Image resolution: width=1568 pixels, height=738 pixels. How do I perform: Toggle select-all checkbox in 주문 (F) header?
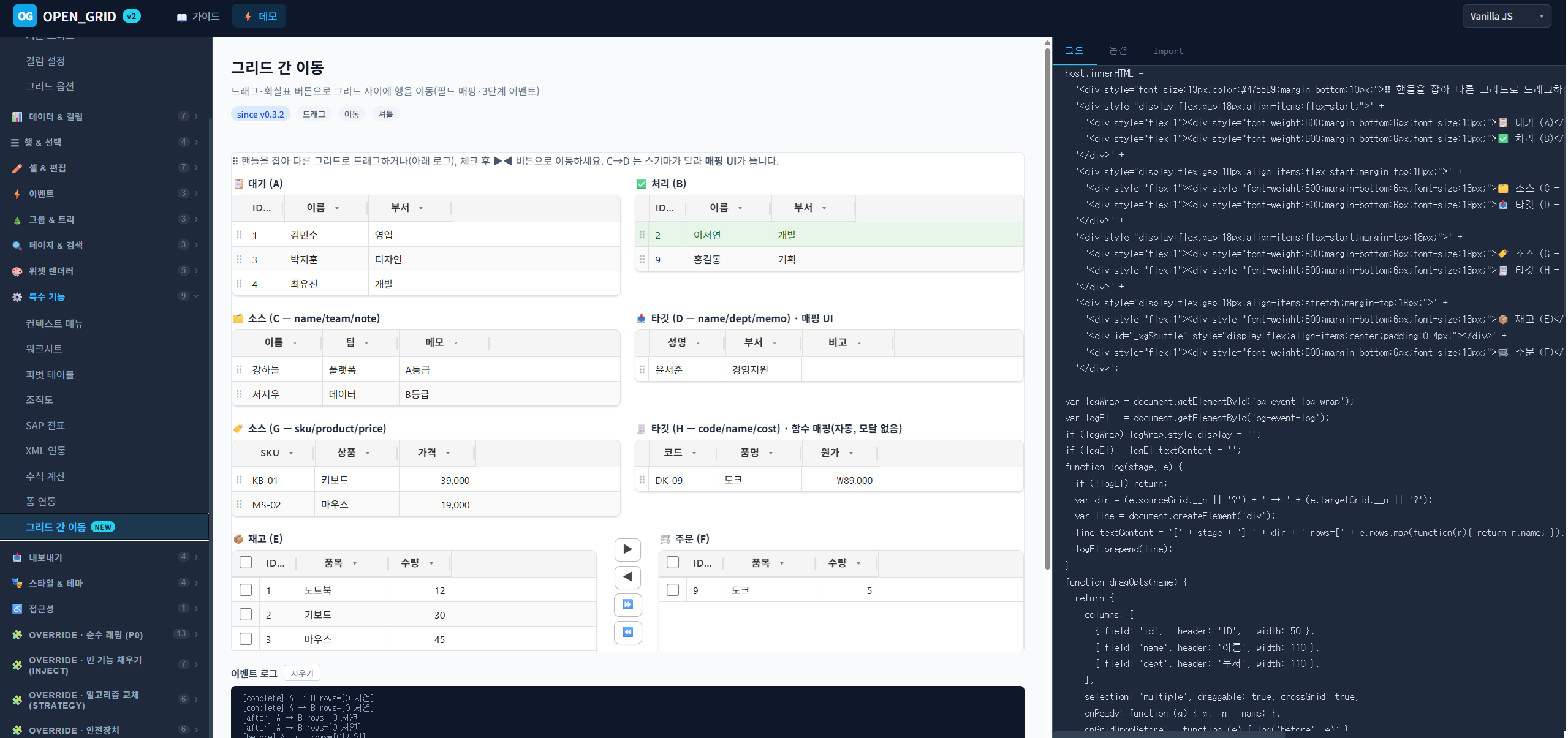tap(673, 562)
